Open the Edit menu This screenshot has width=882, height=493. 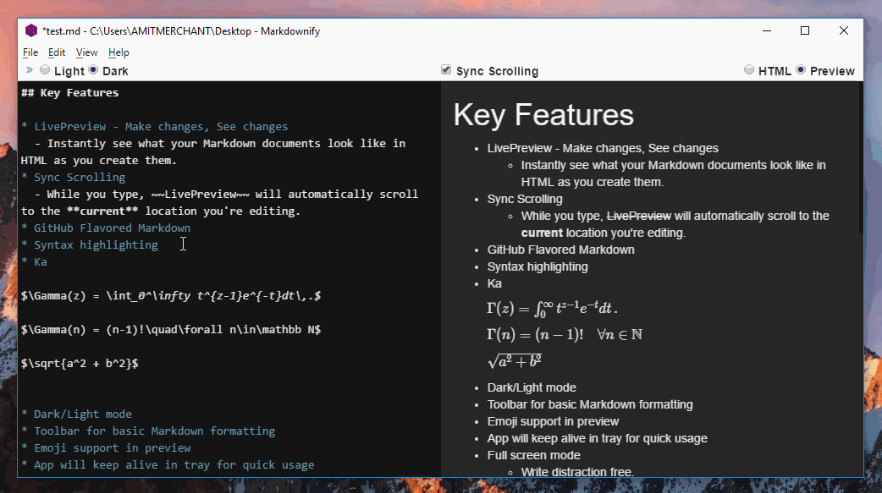[56, 52]
